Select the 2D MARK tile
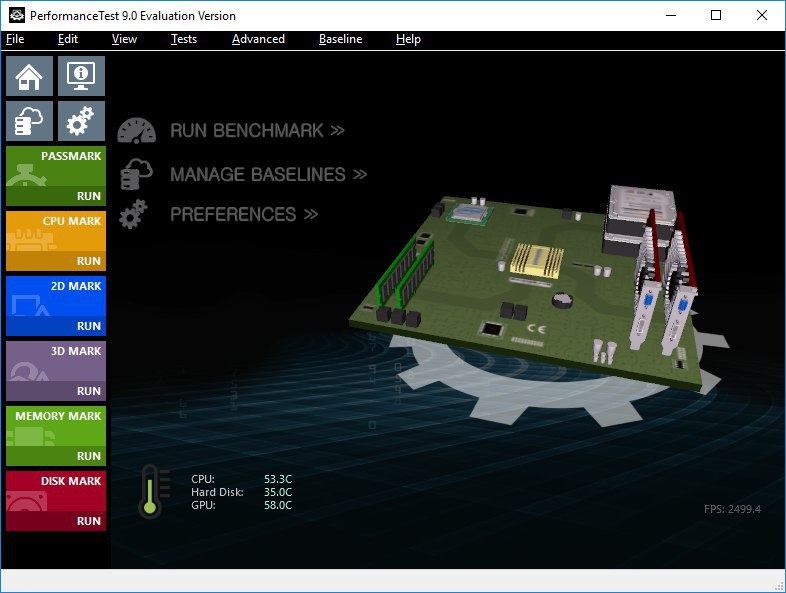Image resolution: width=786 pixels, height=593 pixels. (x=56, y=296)
